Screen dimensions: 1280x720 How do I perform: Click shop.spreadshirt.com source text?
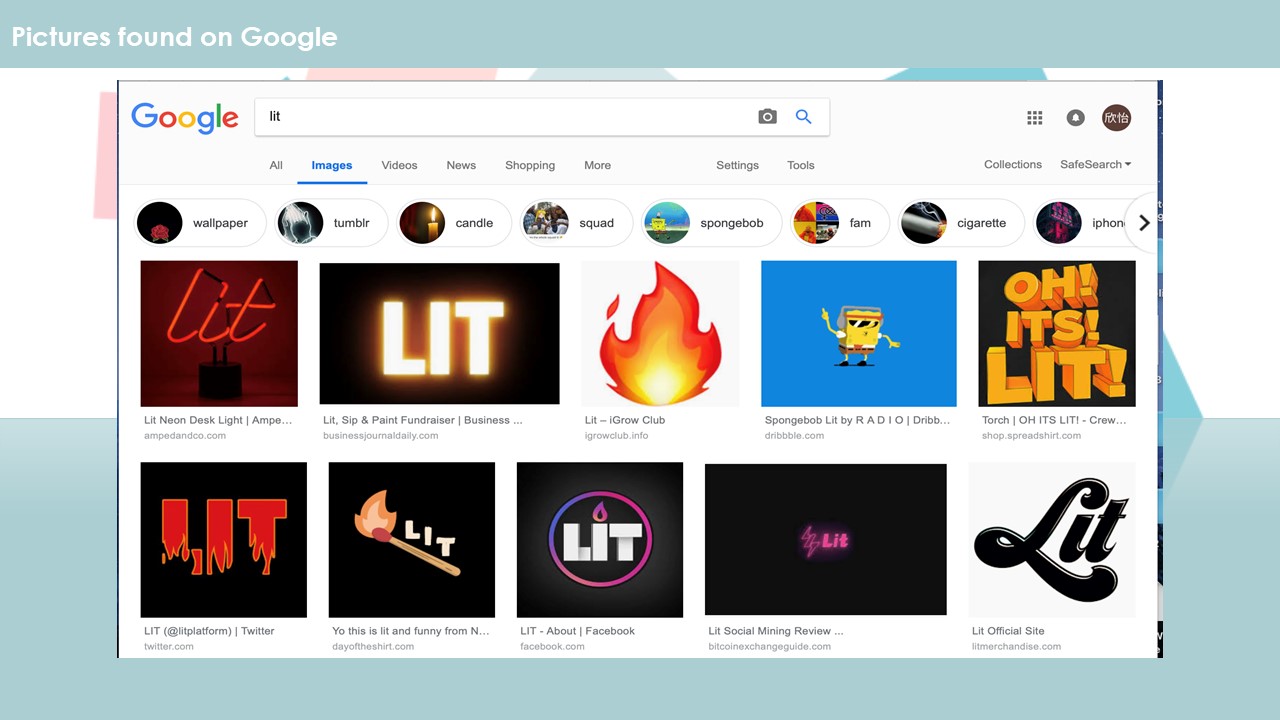pos(1031,436)
